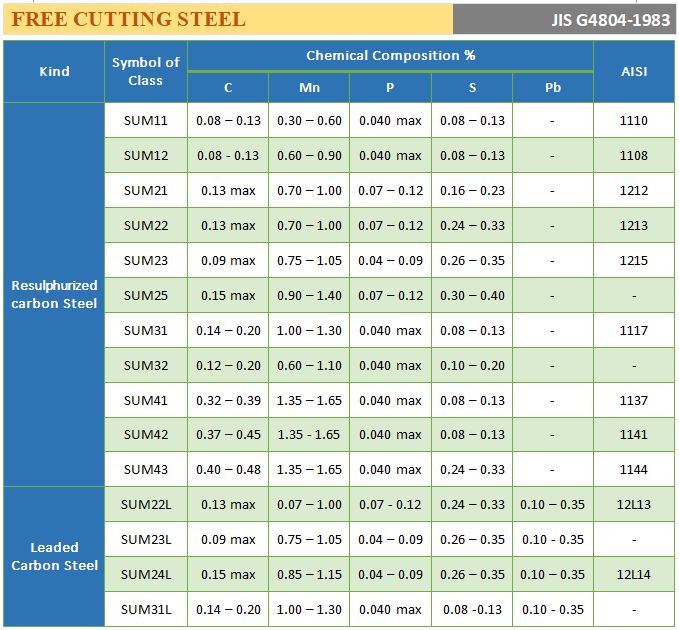Viewport: 679px width, 630px height.
Task: Click the P column header
Action: click(x=390, y=88)
